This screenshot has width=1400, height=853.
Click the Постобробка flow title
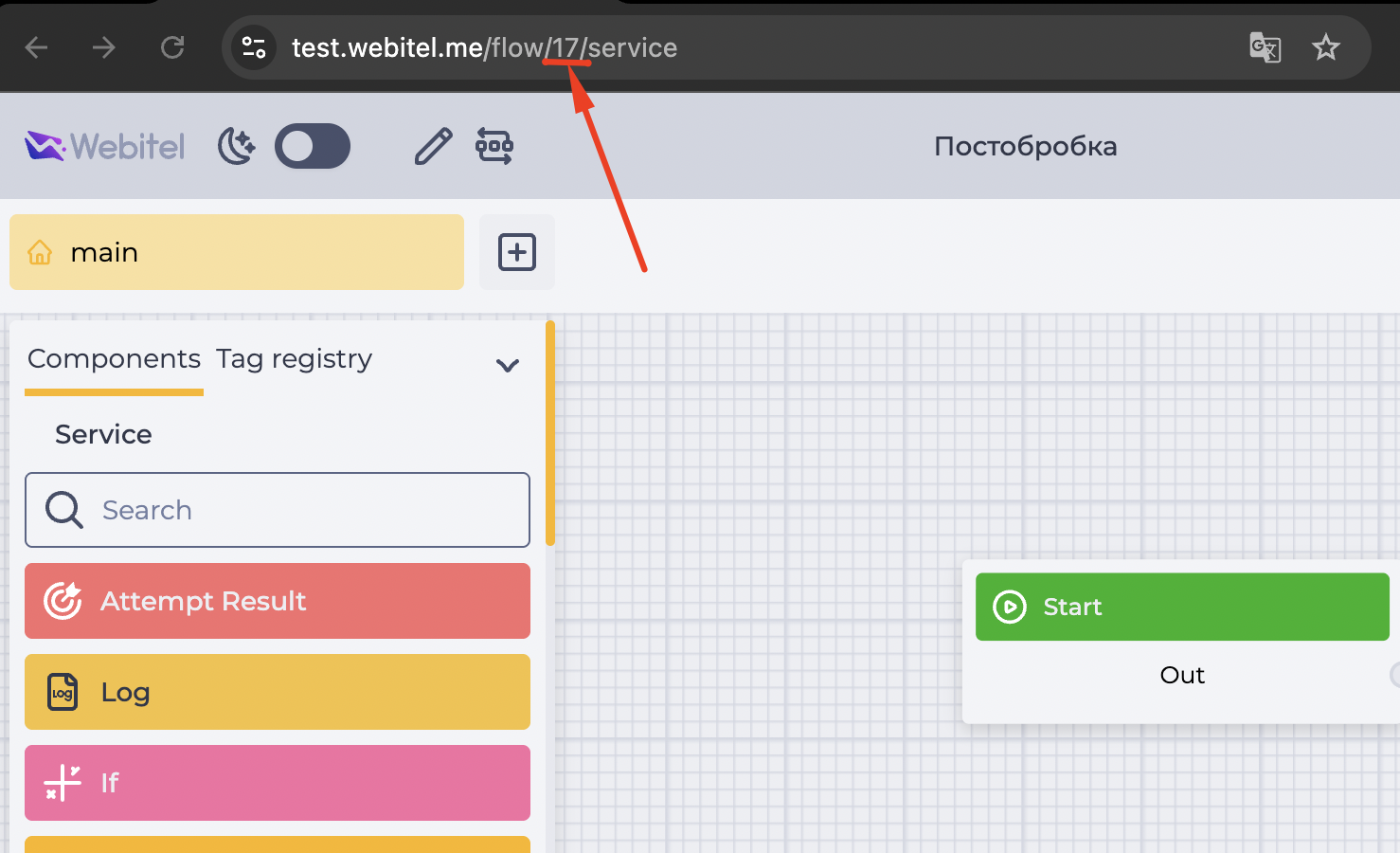coord(1026,146)
